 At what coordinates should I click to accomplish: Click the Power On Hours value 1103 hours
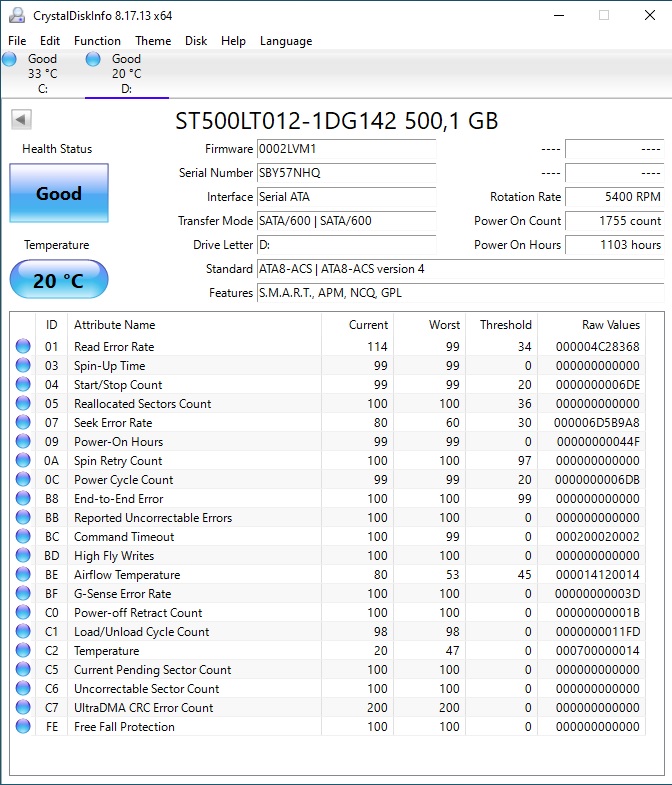615,245
